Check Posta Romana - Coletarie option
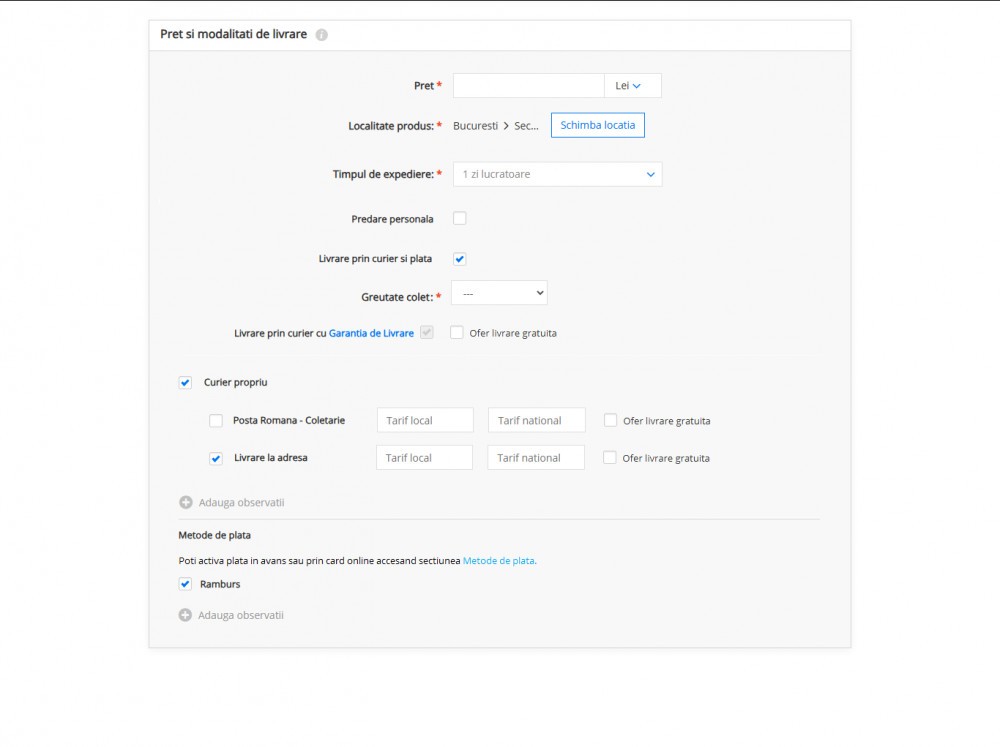1000x747 pixels. [x=216, y=420]
